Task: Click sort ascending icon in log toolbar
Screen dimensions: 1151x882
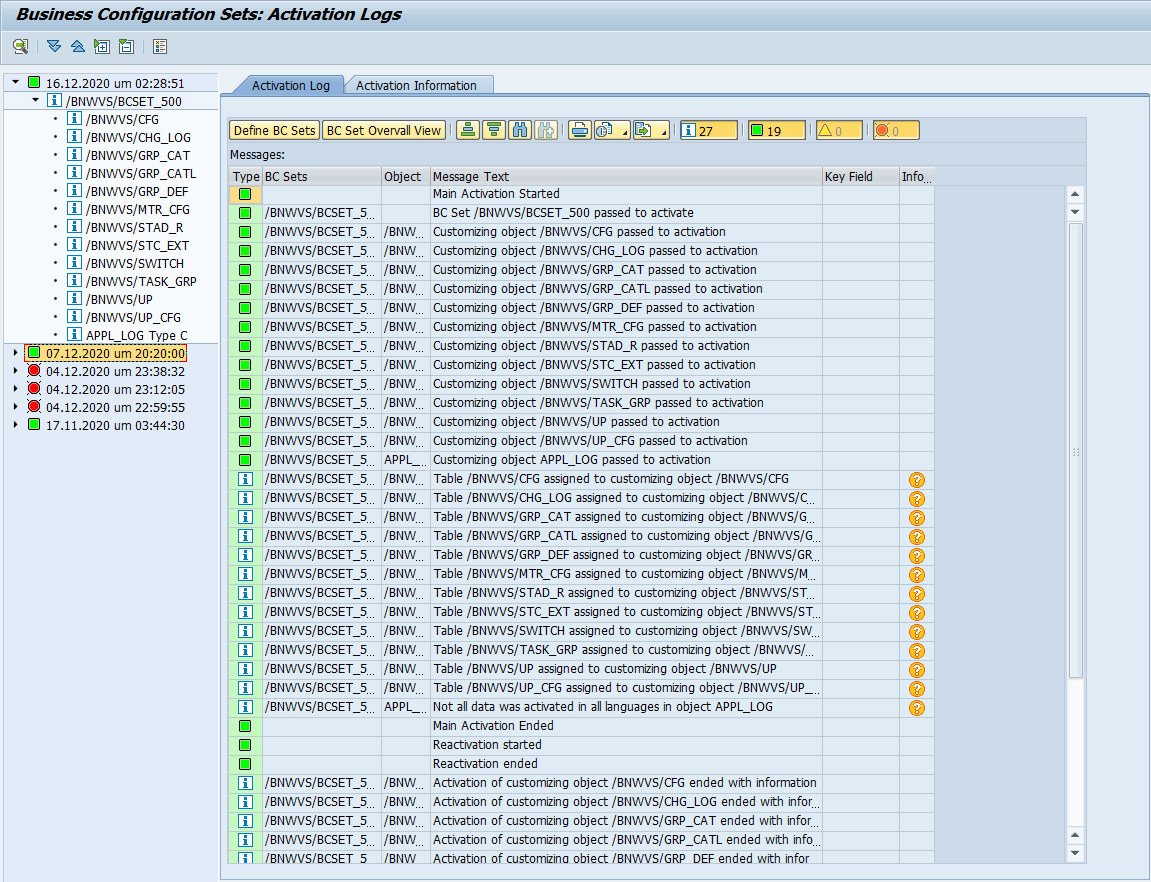Action: point(467,130)
